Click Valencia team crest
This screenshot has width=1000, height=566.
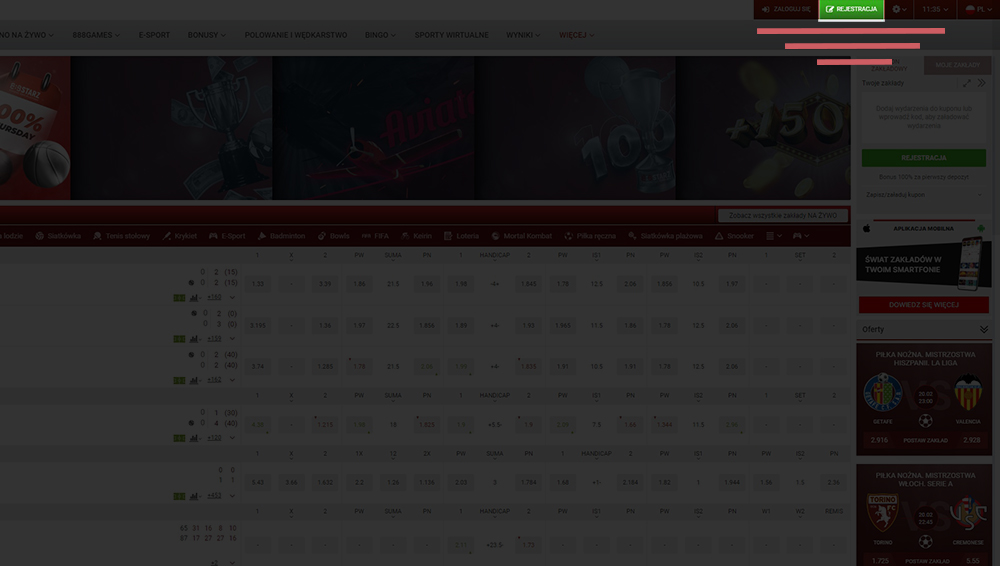(967, 392)
